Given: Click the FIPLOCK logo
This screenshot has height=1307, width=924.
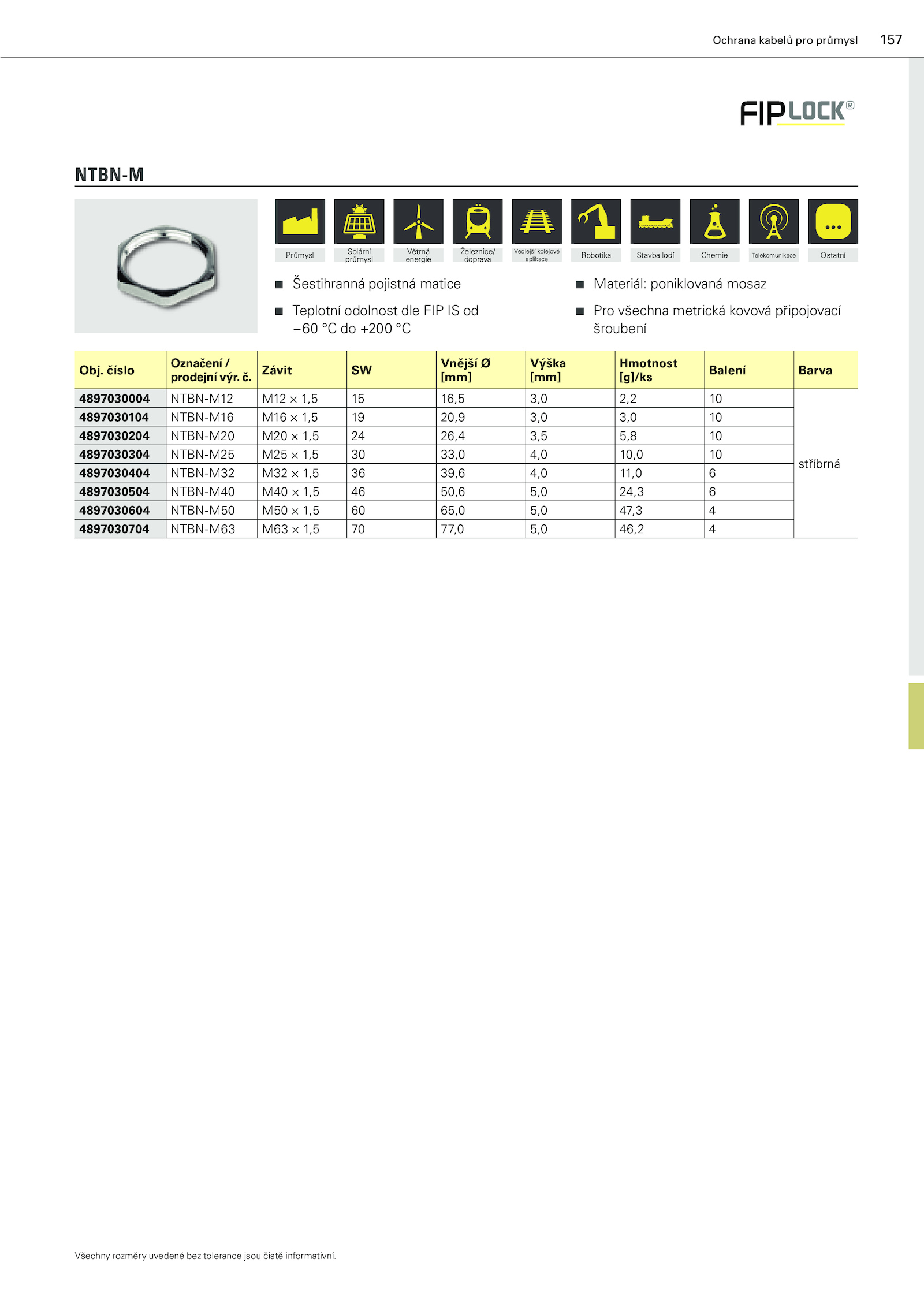Looking at the screenshot, I should [x=798, y=113].
